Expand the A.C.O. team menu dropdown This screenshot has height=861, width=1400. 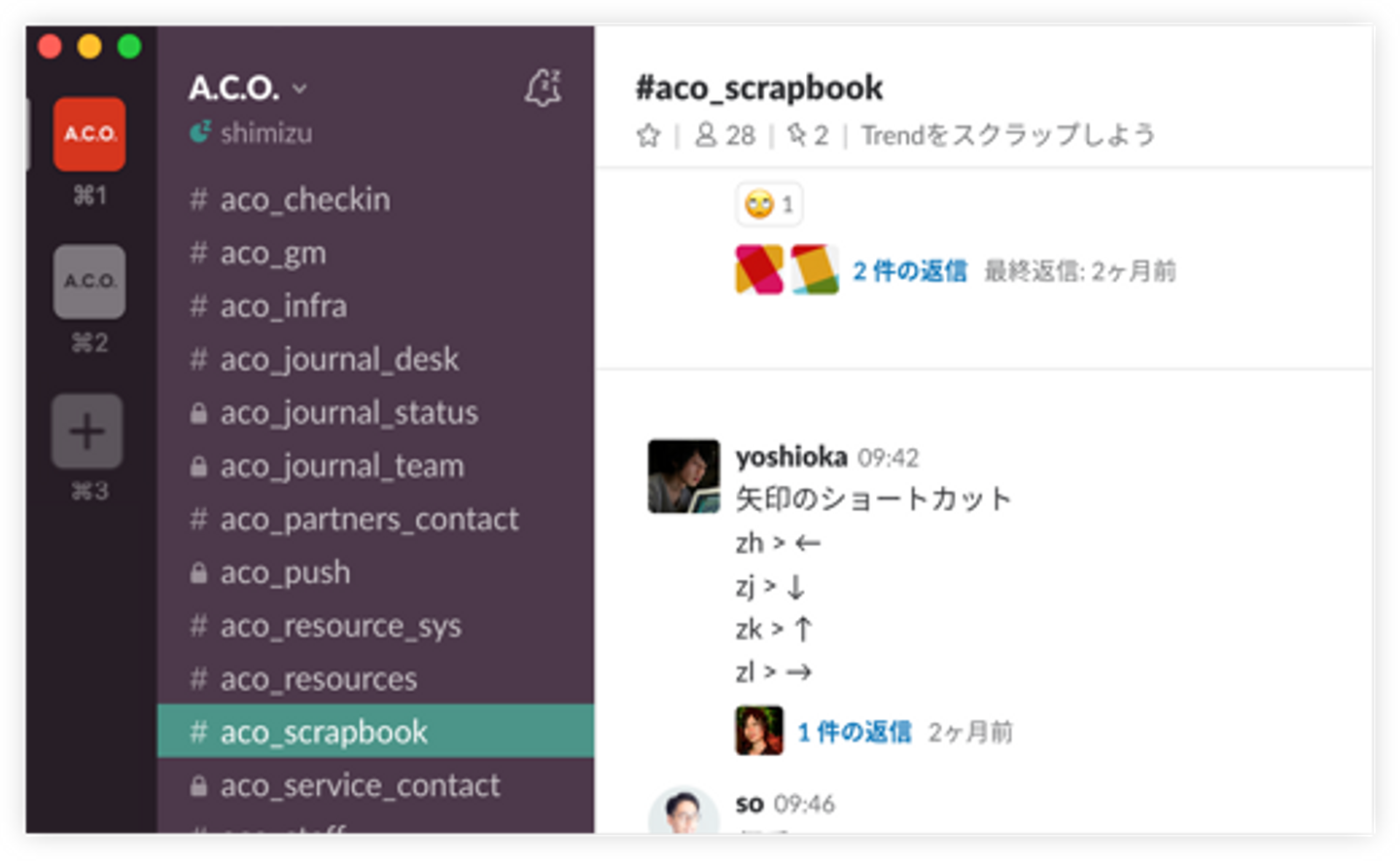pos(247,88)
